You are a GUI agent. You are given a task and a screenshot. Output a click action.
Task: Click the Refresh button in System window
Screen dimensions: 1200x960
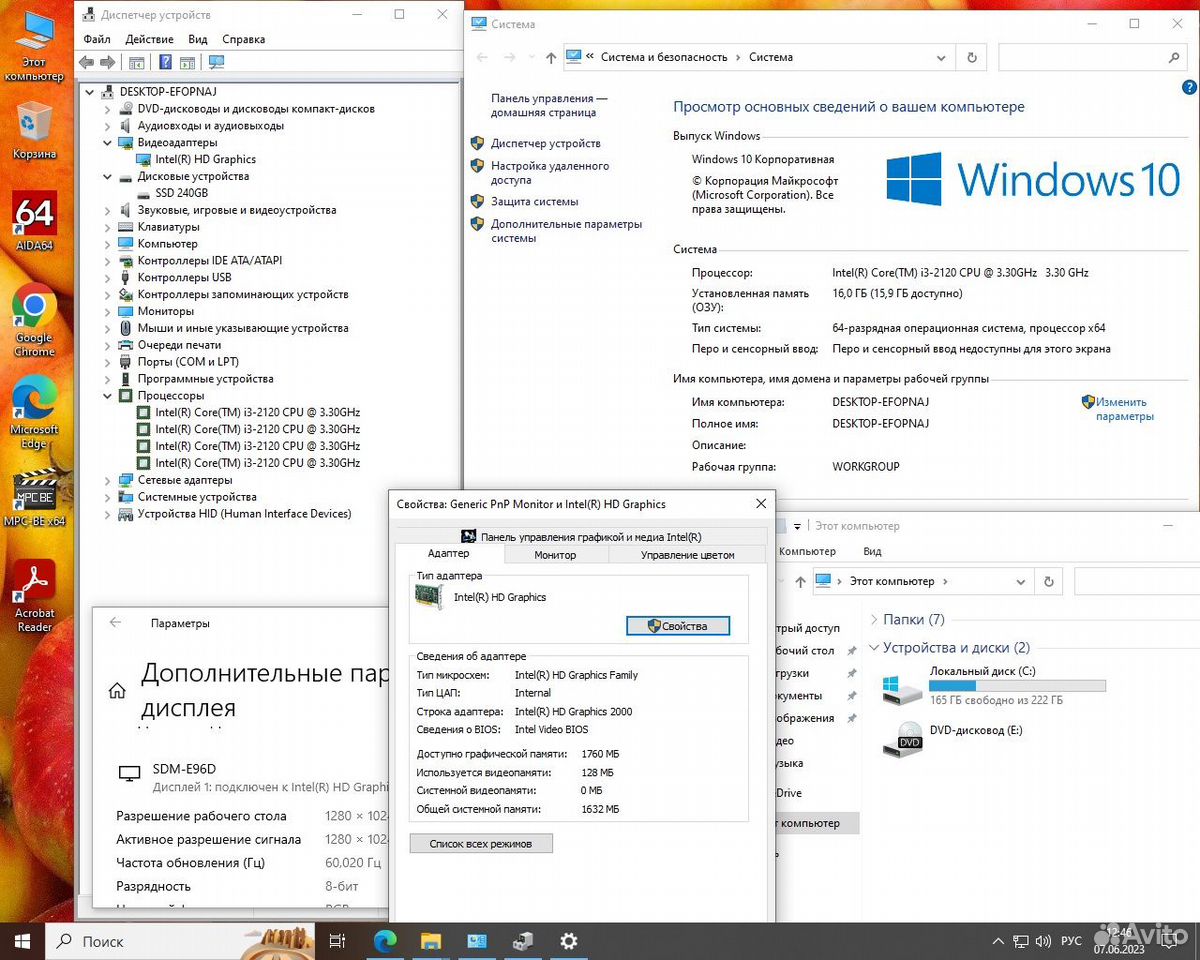point(971,58)
